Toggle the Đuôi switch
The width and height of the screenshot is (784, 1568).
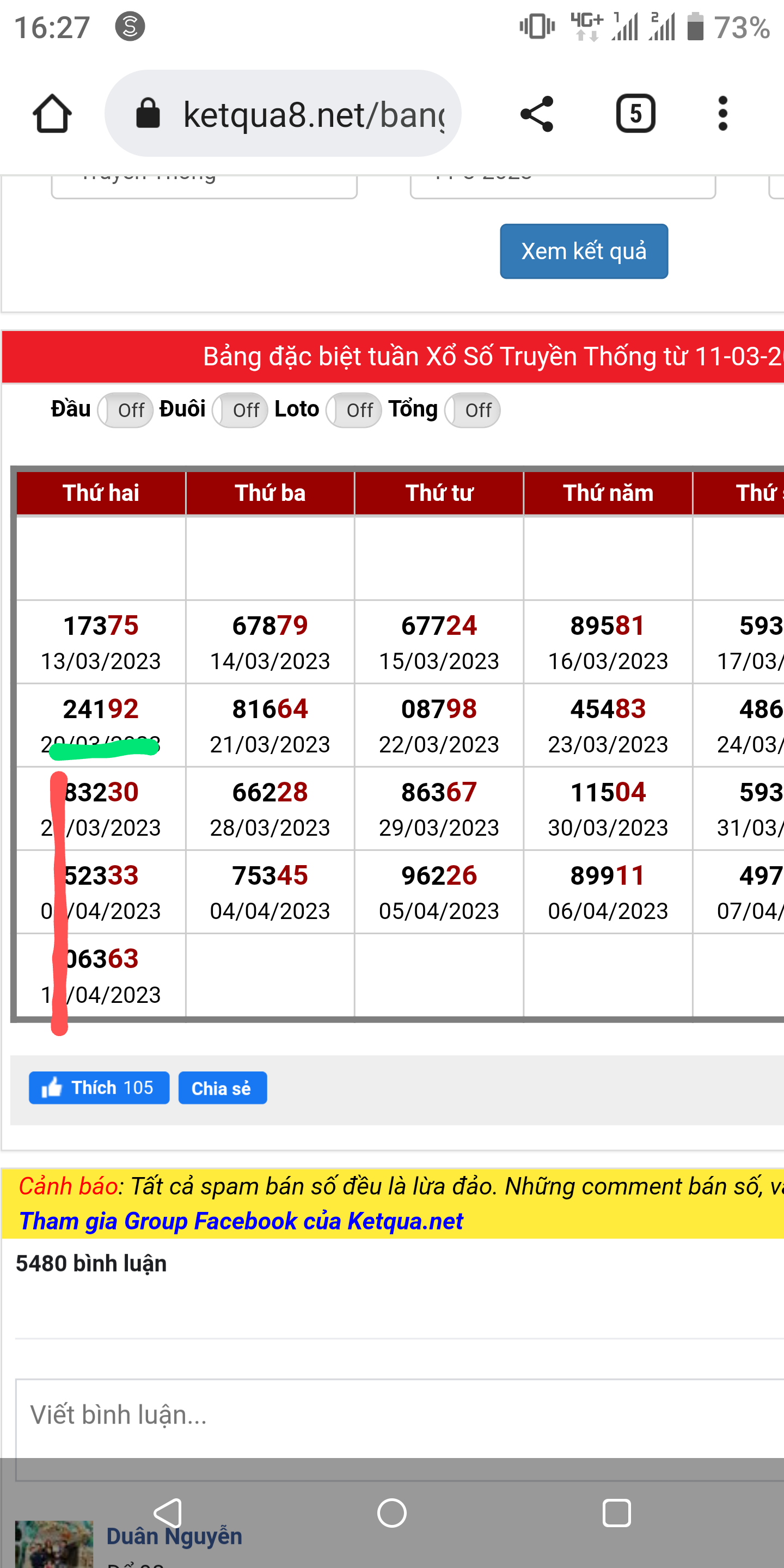pos(240,411)
